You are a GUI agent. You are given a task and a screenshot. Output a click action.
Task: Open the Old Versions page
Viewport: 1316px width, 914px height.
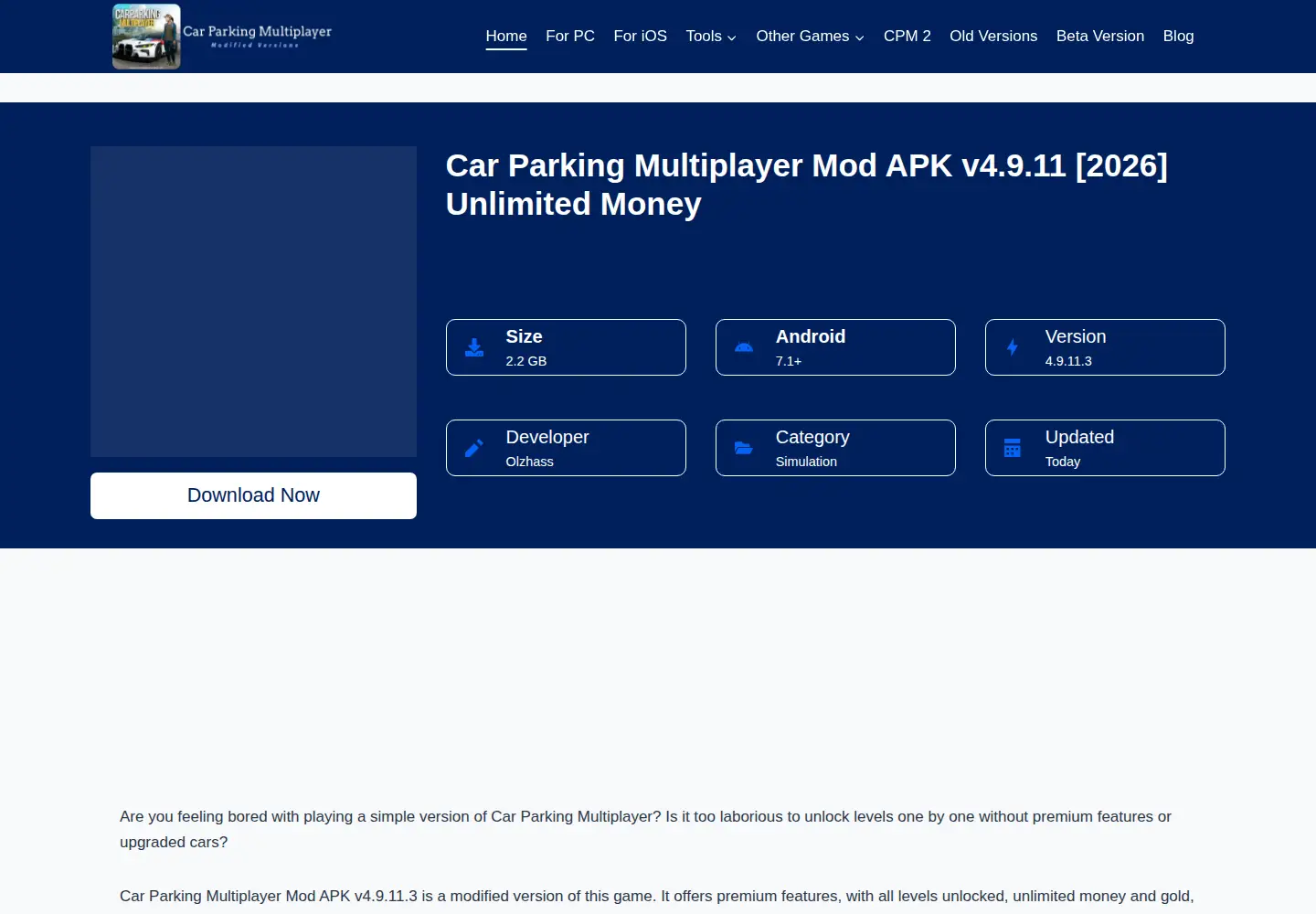click(993, 37)
